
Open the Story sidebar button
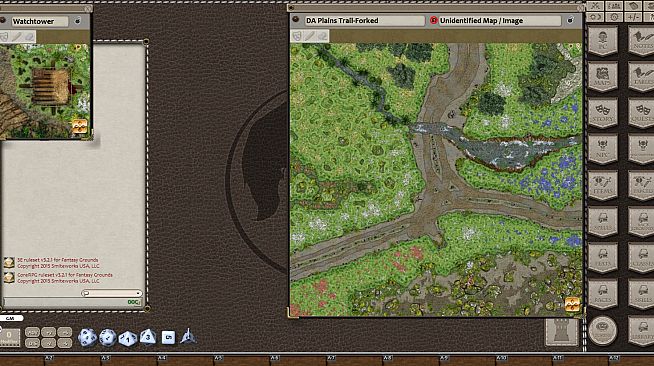[603, 113]
